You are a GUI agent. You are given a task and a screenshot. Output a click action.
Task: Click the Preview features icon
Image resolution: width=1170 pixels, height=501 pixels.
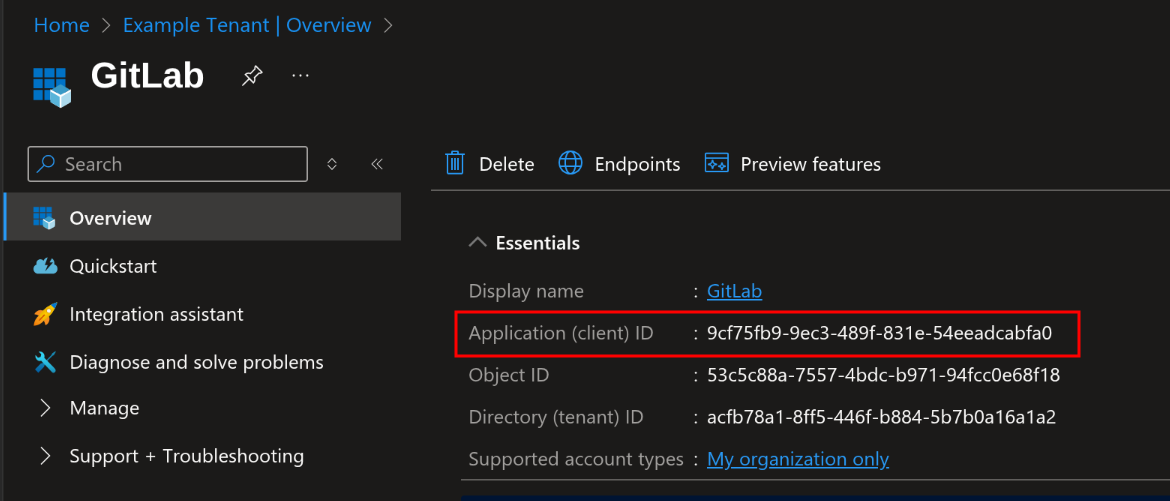pyautogui.click(x=716, y=164)
